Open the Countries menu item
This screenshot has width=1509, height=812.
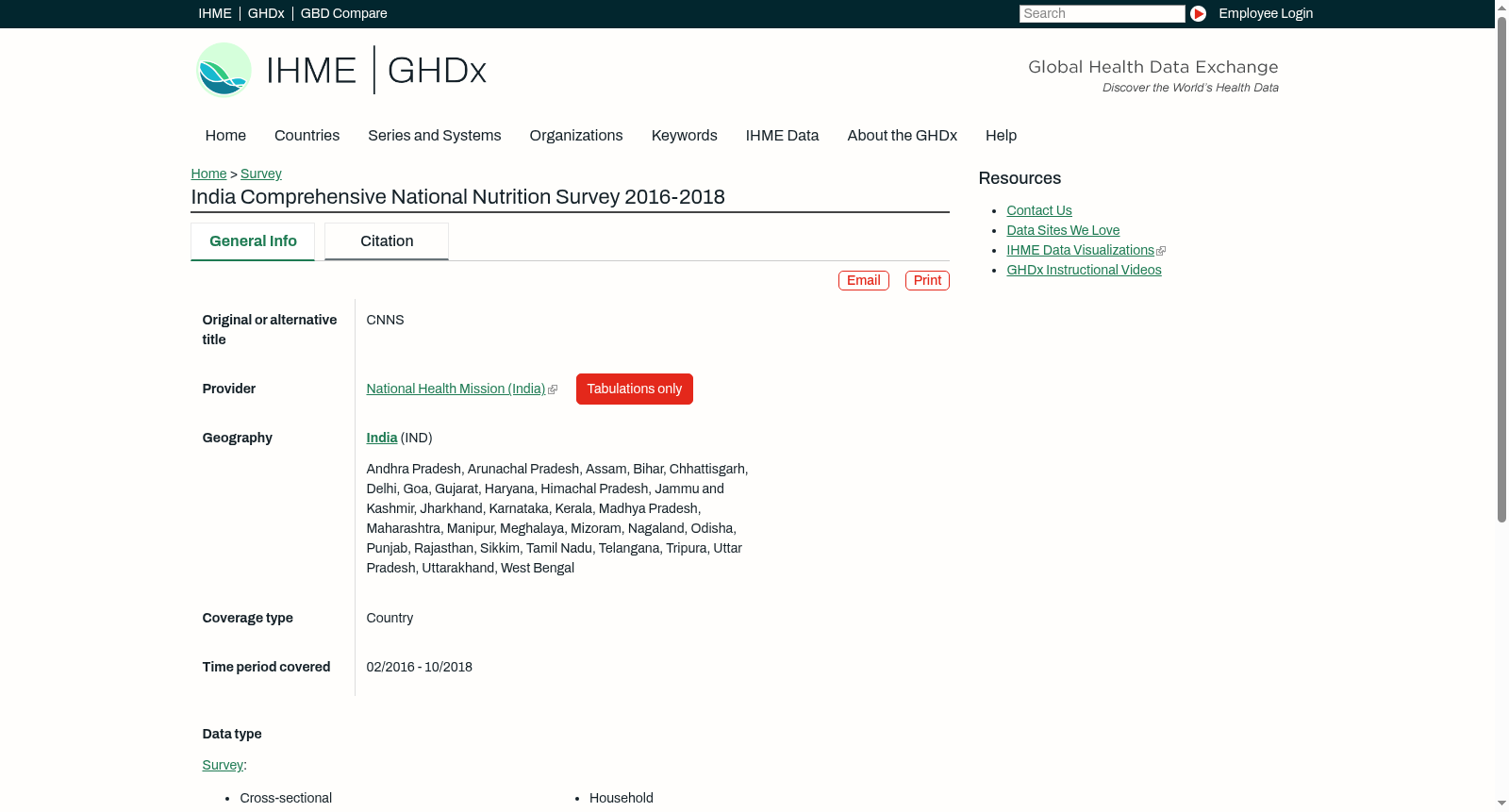[x=307, y=136]
